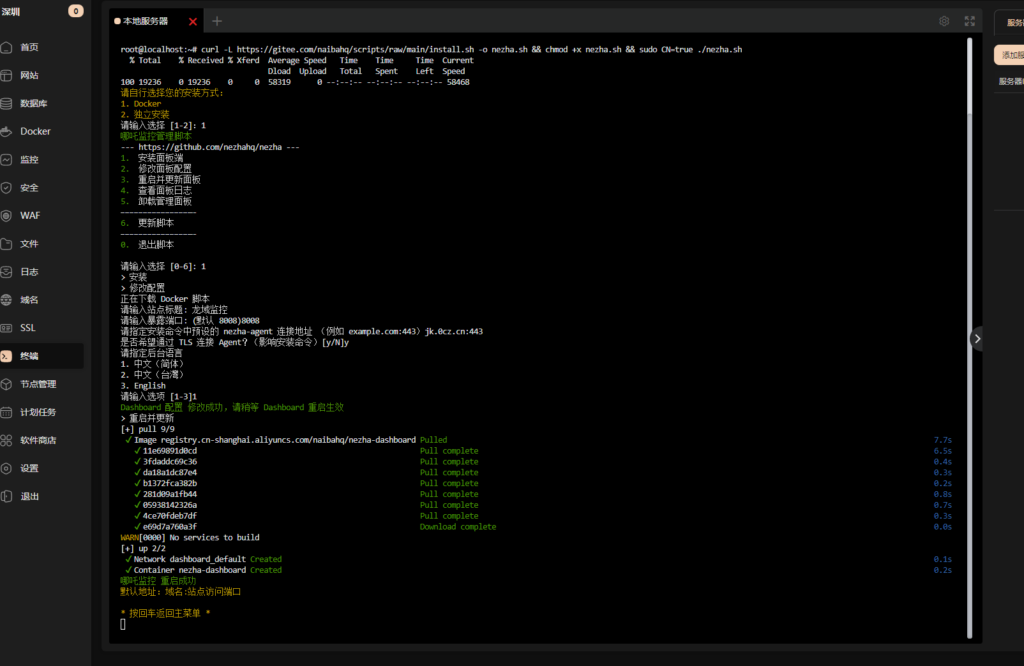The width and height of the screenshot is (1024, 666).
Task: Click the 监控 monitor chart icon
Action: coord(7,159)
